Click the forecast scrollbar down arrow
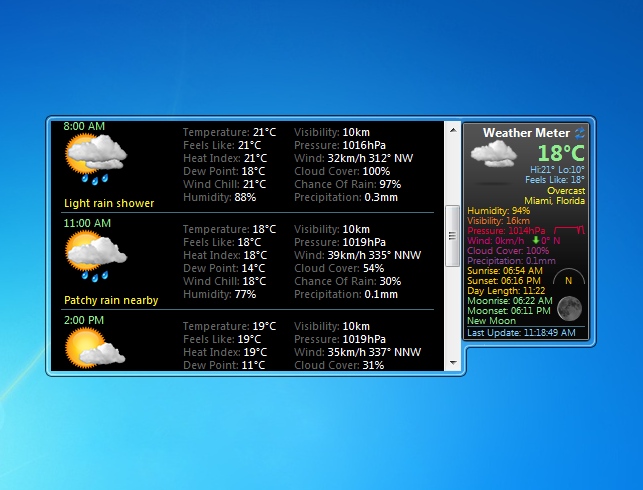Image resolution: width=643 pixels, height=490 pixels. pyautogui.click(x=453, y=362)
